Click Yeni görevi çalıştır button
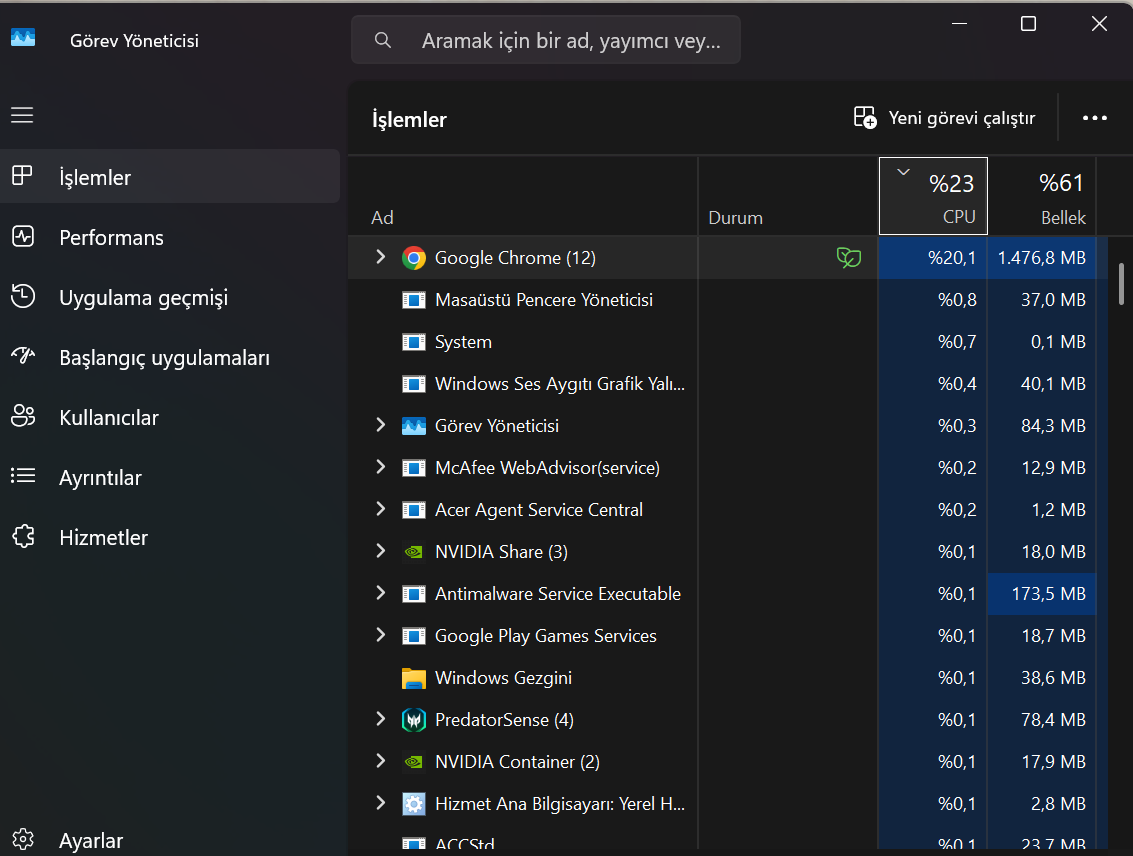 (945, 118)
